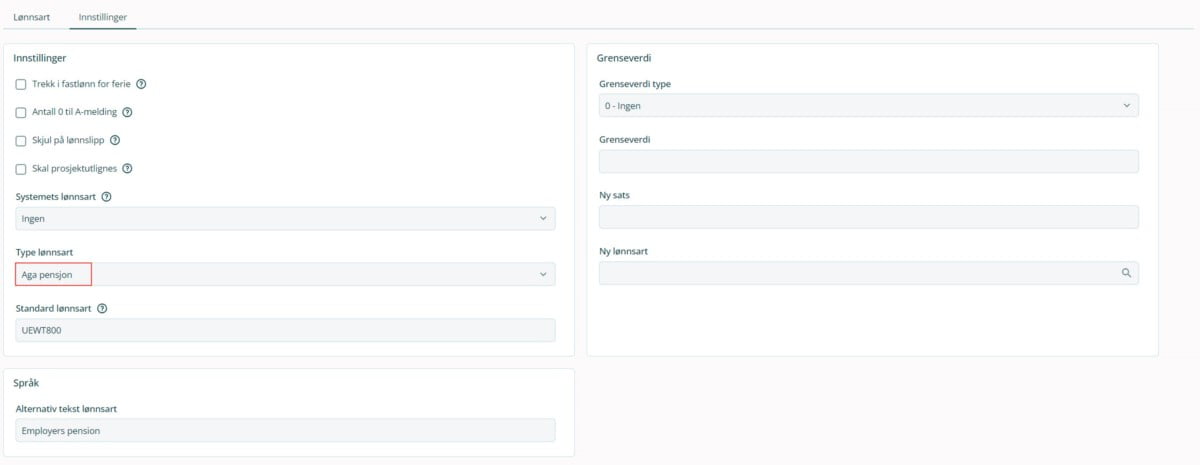This screenshot has width=1200, height=465.
Task: Show help tooltip for Skjul på lønnslipp
Action: (x=115, y=141)
